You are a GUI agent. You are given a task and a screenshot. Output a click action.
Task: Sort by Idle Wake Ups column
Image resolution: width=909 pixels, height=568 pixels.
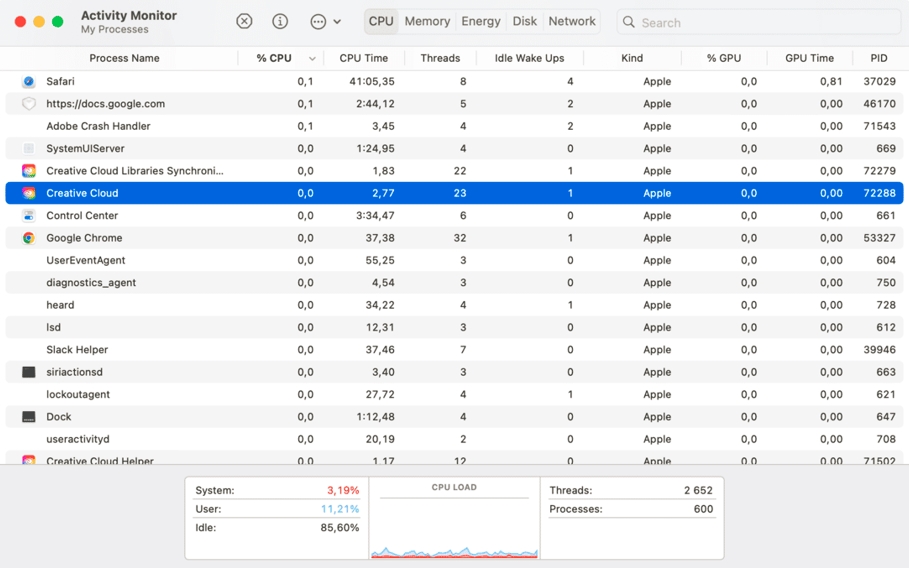point(529,58)
